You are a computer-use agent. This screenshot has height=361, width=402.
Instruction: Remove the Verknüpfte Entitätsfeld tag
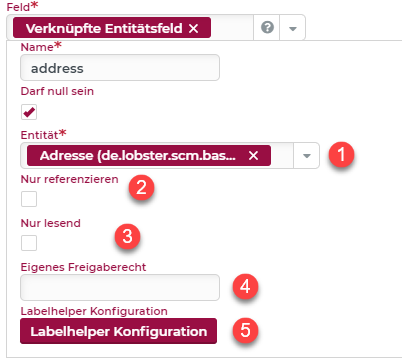193,28
